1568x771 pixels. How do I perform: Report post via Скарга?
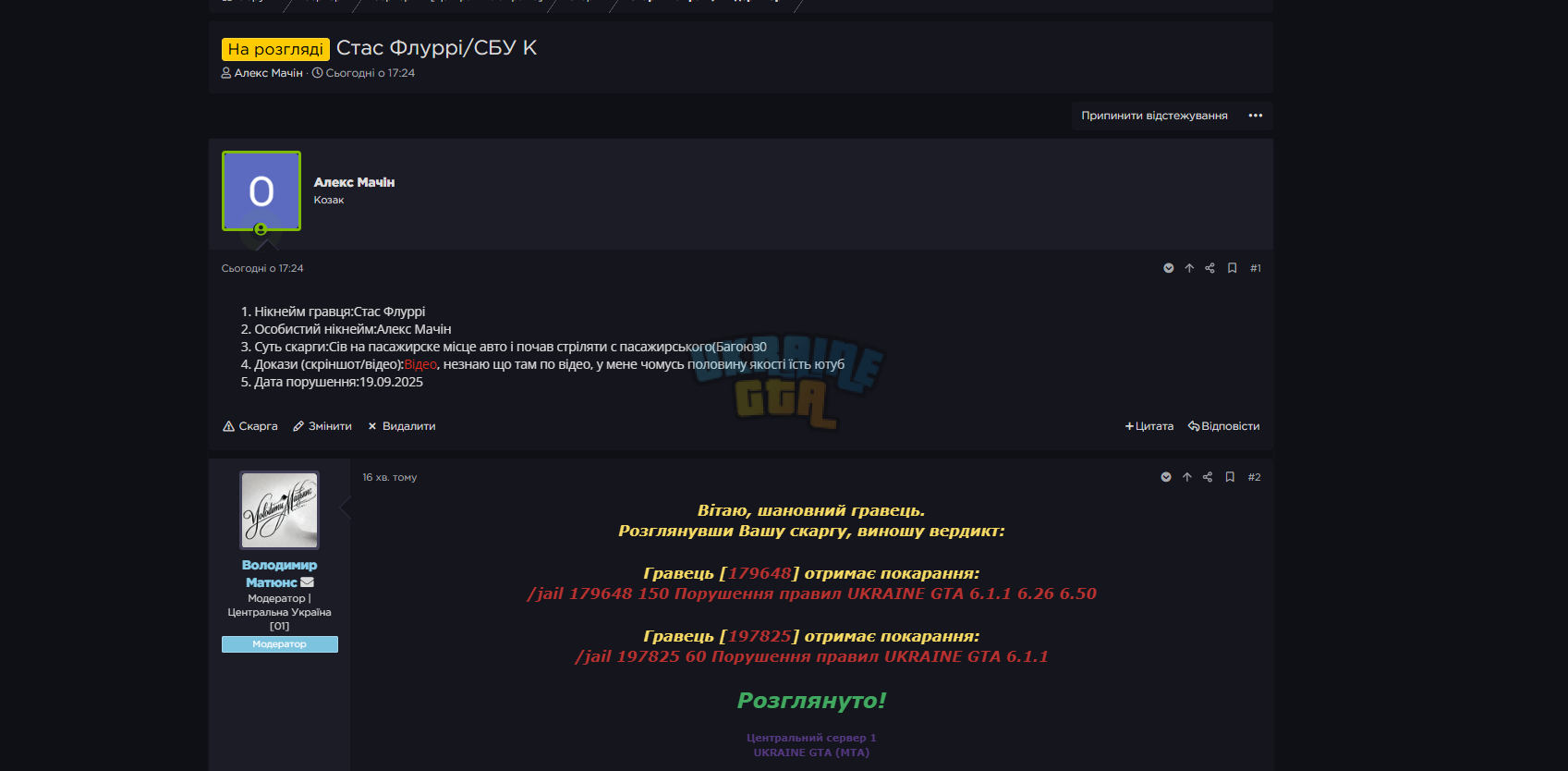pos(250,426)
